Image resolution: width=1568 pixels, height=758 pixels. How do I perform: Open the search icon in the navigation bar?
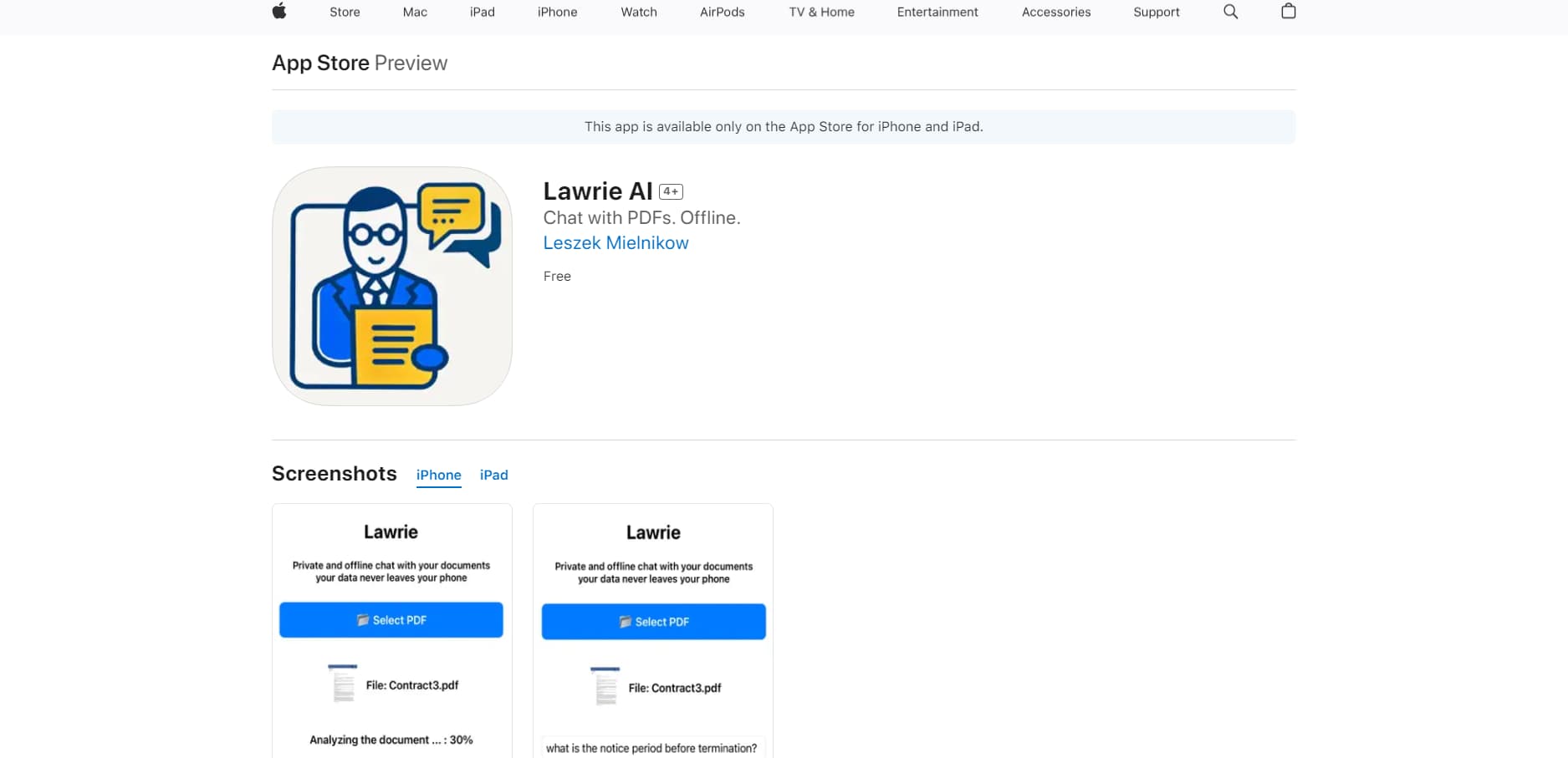(x=1229, y=12)
